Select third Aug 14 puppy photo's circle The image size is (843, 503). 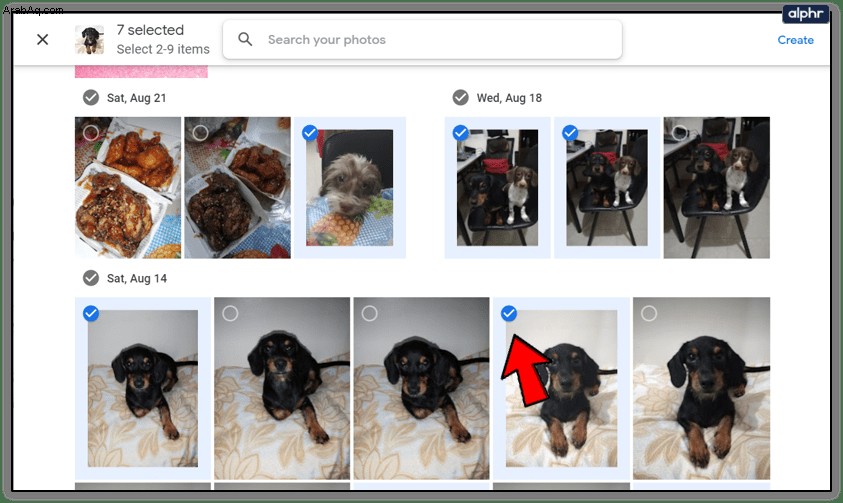coord(369,313)
